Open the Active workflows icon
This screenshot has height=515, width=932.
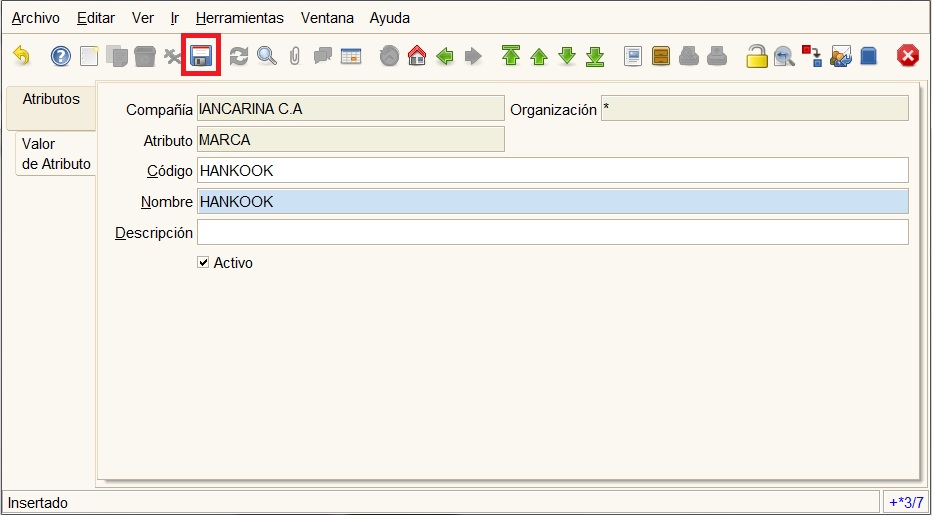812,56
